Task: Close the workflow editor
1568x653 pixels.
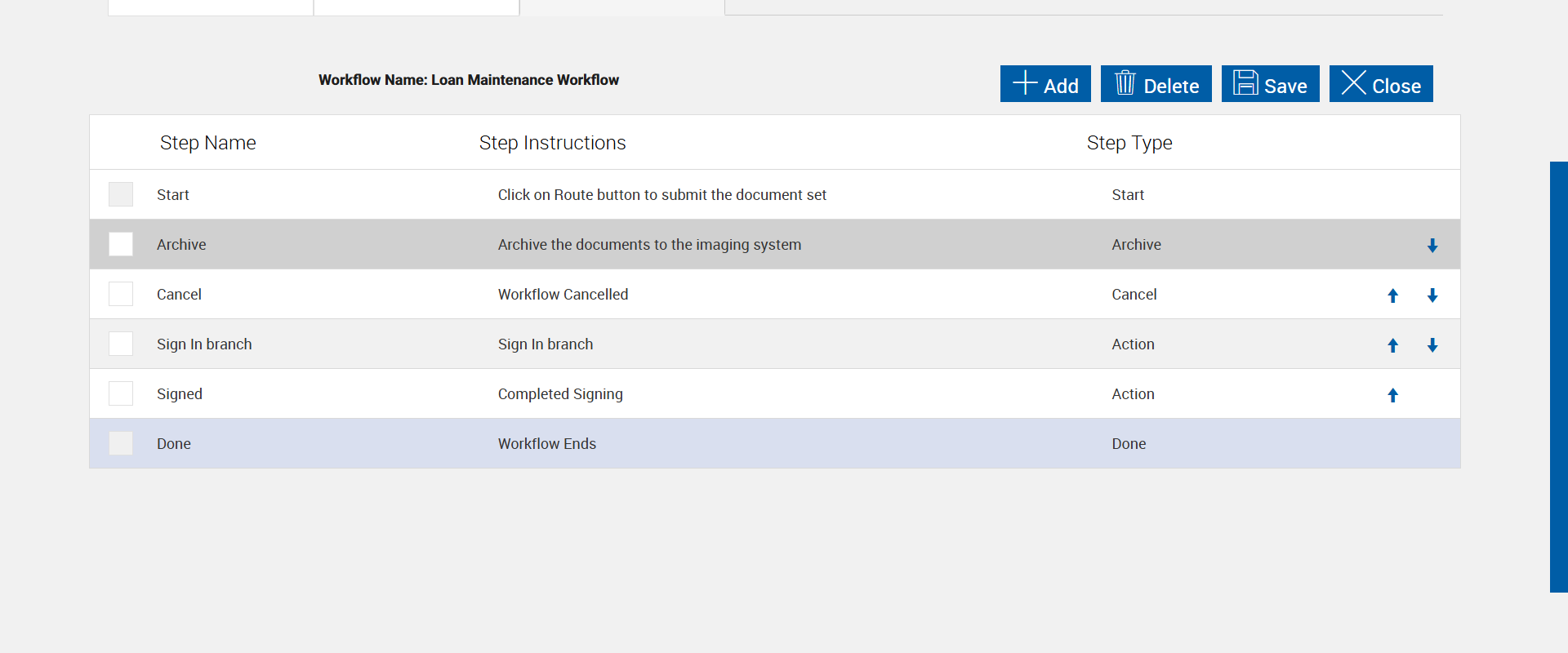Action: tap(1381, 84)
